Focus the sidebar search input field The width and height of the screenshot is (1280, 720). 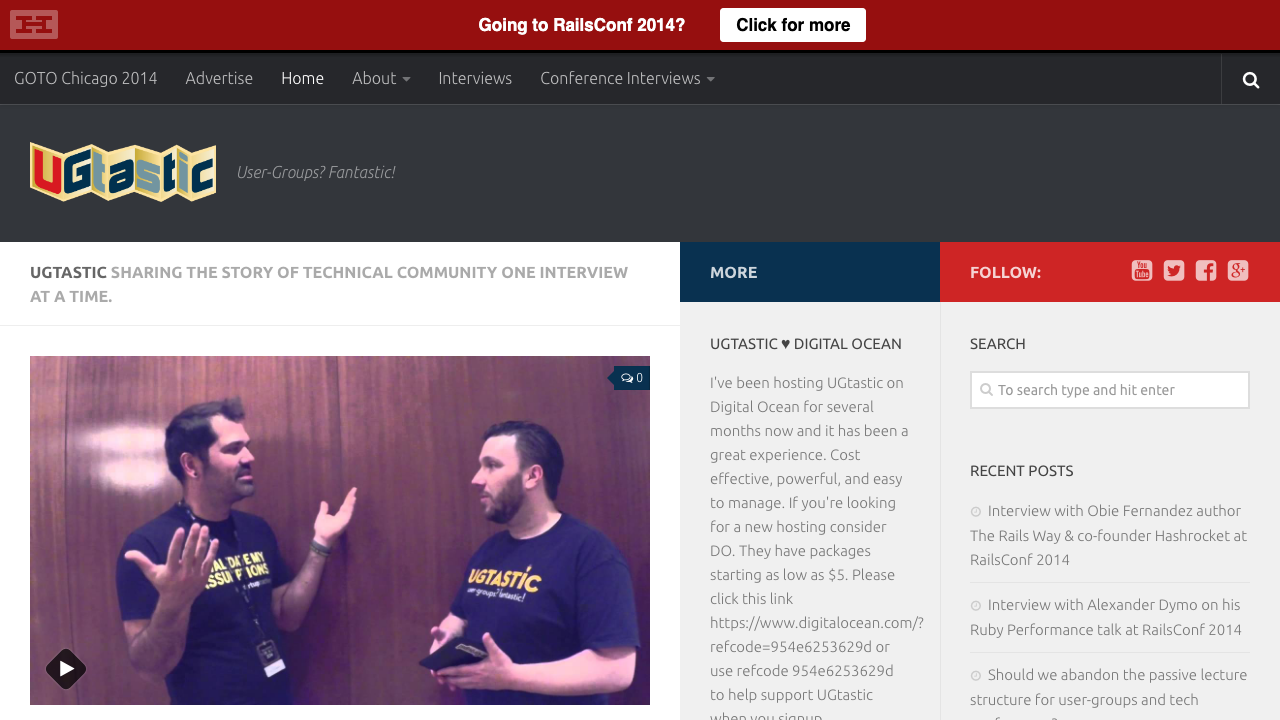pyautogui.click(x=1110, y=390)
